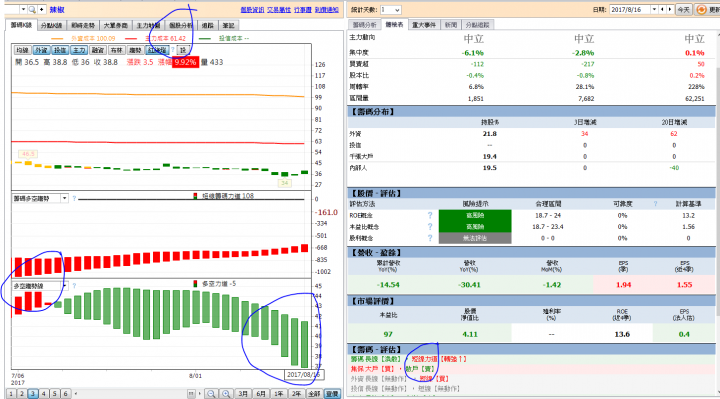The width and height of the screenshot is (720, 399).
Task: Select chart layout number 2
Action: tap(22, 393)
